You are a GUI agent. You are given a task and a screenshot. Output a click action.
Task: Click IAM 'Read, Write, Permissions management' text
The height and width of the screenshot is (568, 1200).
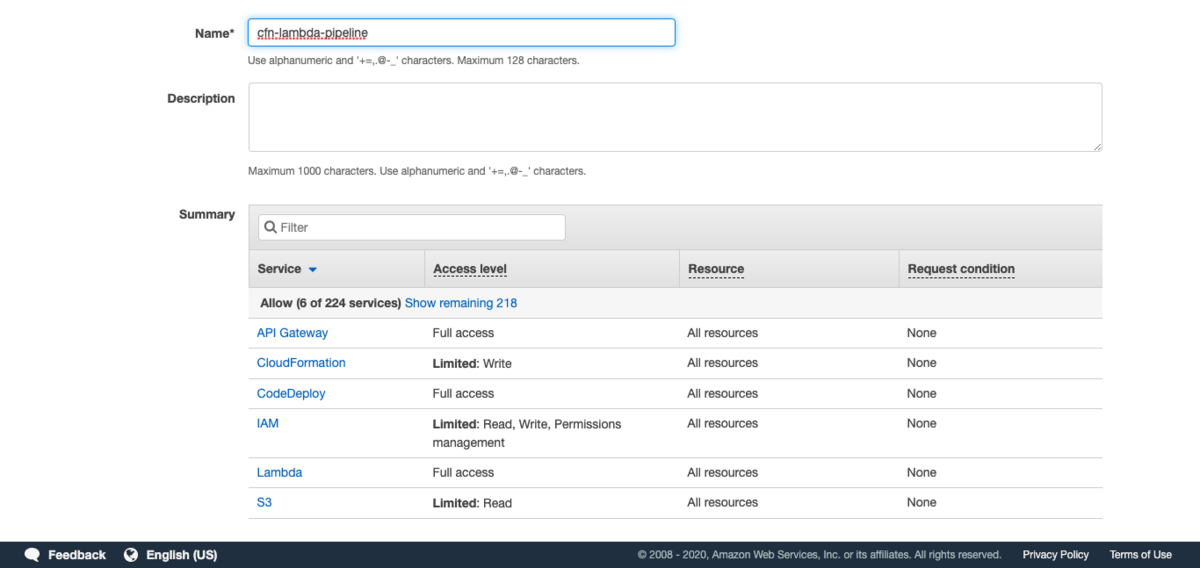pos(527,433)
